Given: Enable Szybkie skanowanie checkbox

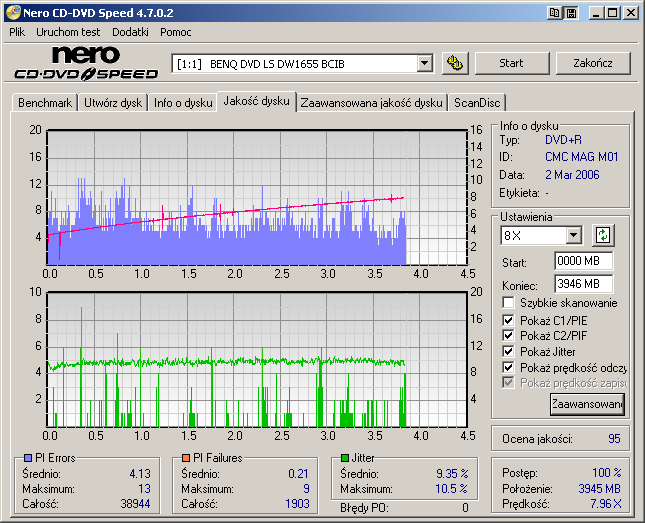Looking at the screenshot, I should tap(508, 303).
